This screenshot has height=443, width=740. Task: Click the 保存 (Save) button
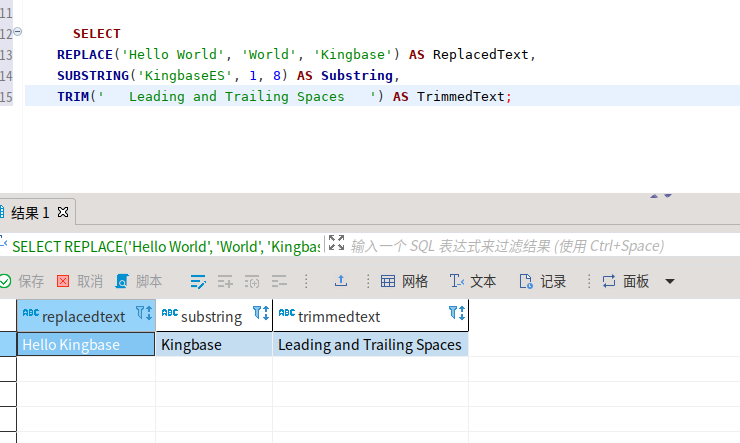[x=23, y=281]
